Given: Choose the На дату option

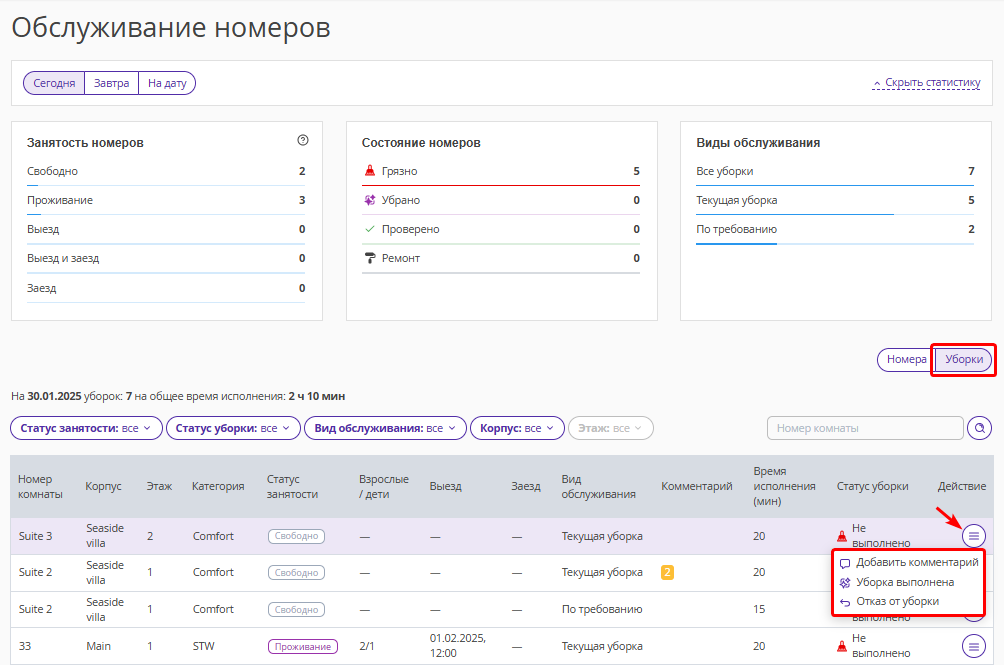Looking at the screenshot, I should (x=167, y=83).
